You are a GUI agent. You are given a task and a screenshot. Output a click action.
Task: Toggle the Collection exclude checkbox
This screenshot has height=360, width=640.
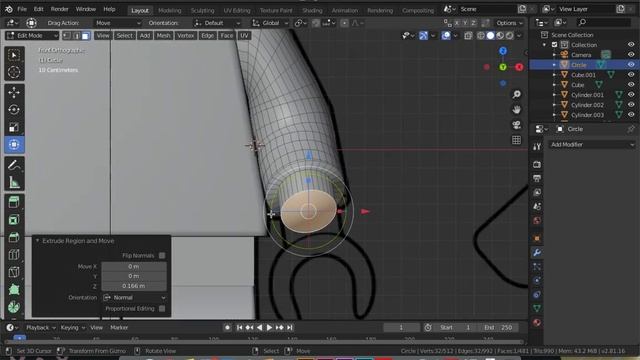pos(554,45)
